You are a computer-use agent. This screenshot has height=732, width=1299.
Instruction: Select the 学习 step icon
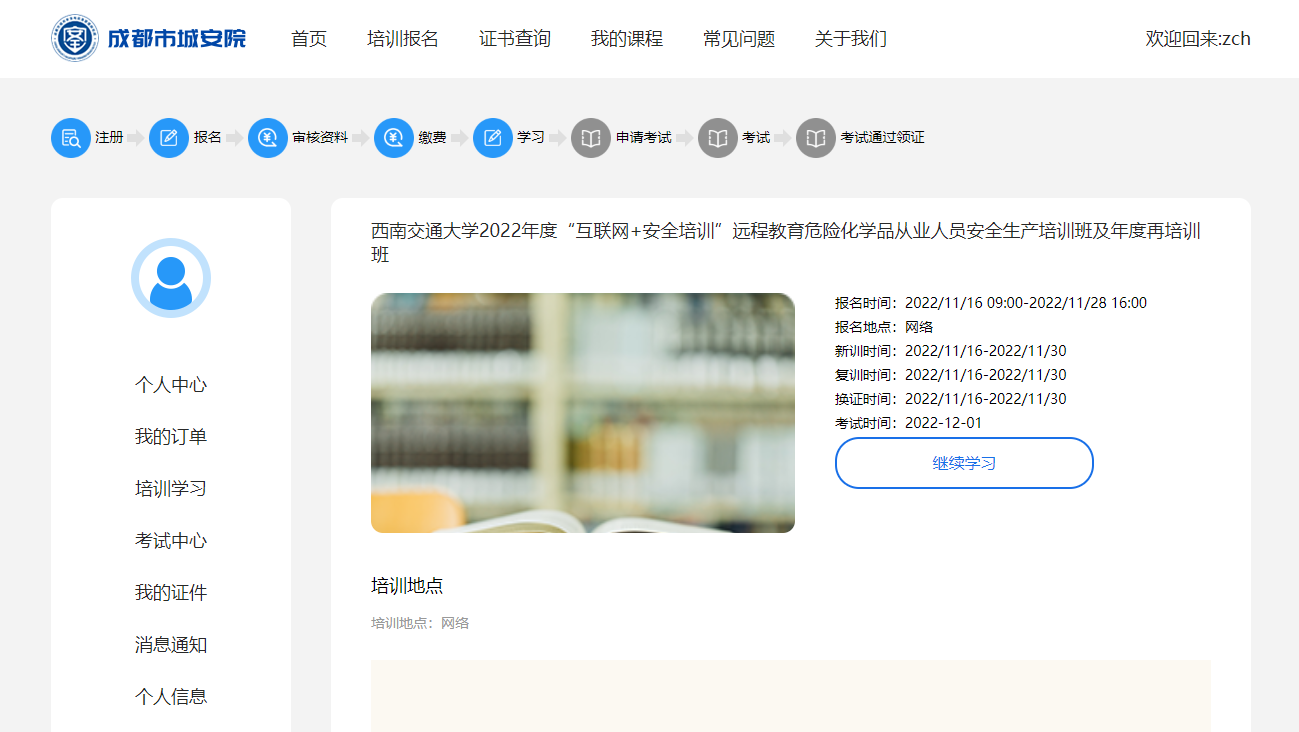click(x=492, y=137)
